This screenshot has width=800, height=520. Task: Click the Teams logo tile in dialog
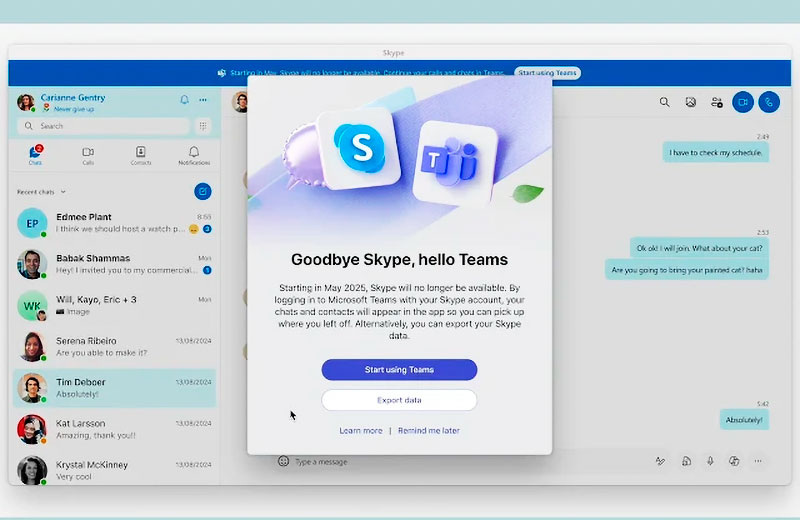coord(454,164)
